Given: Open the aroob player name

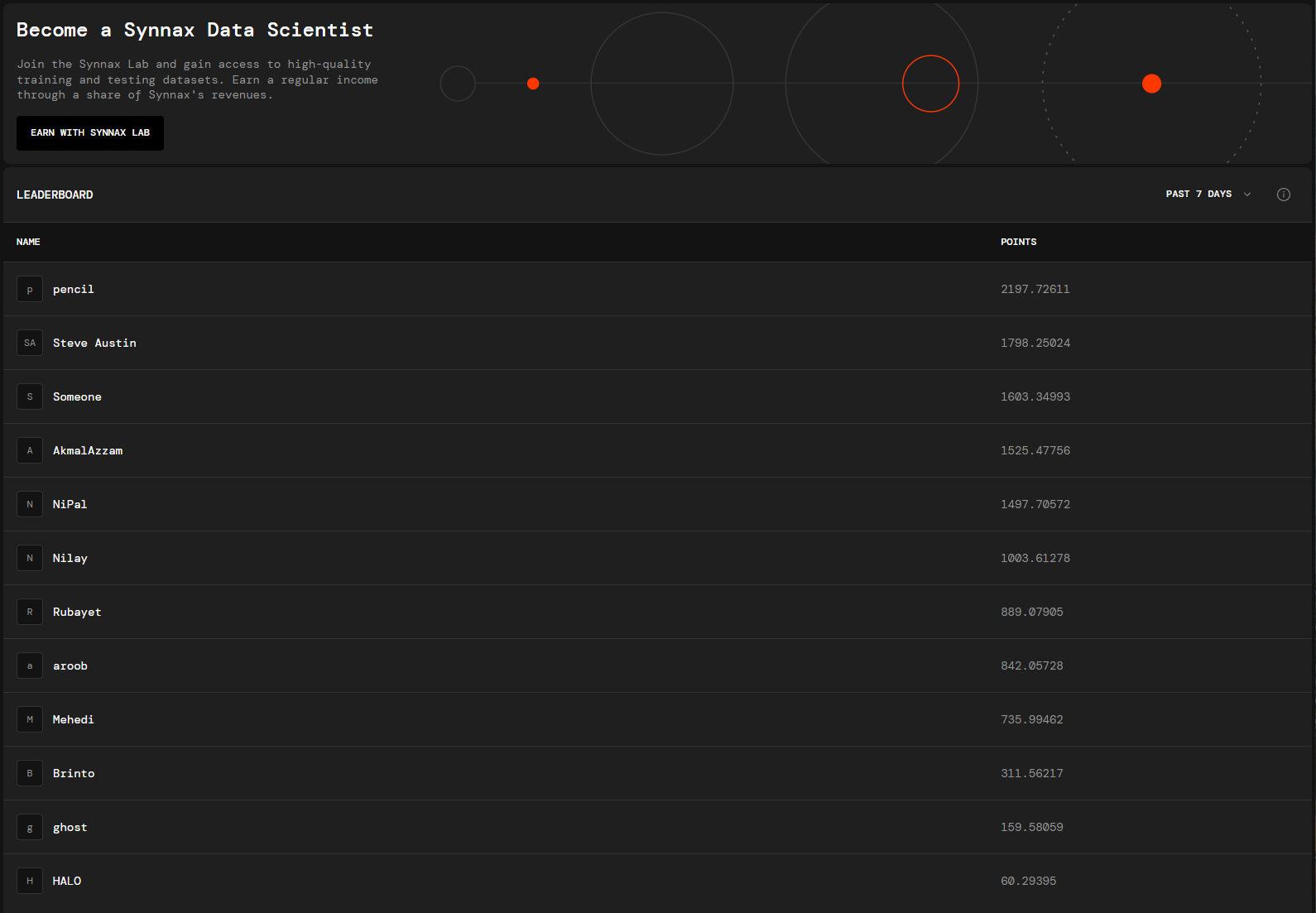Looking at the screenshot, I should [x=70, y=666].
